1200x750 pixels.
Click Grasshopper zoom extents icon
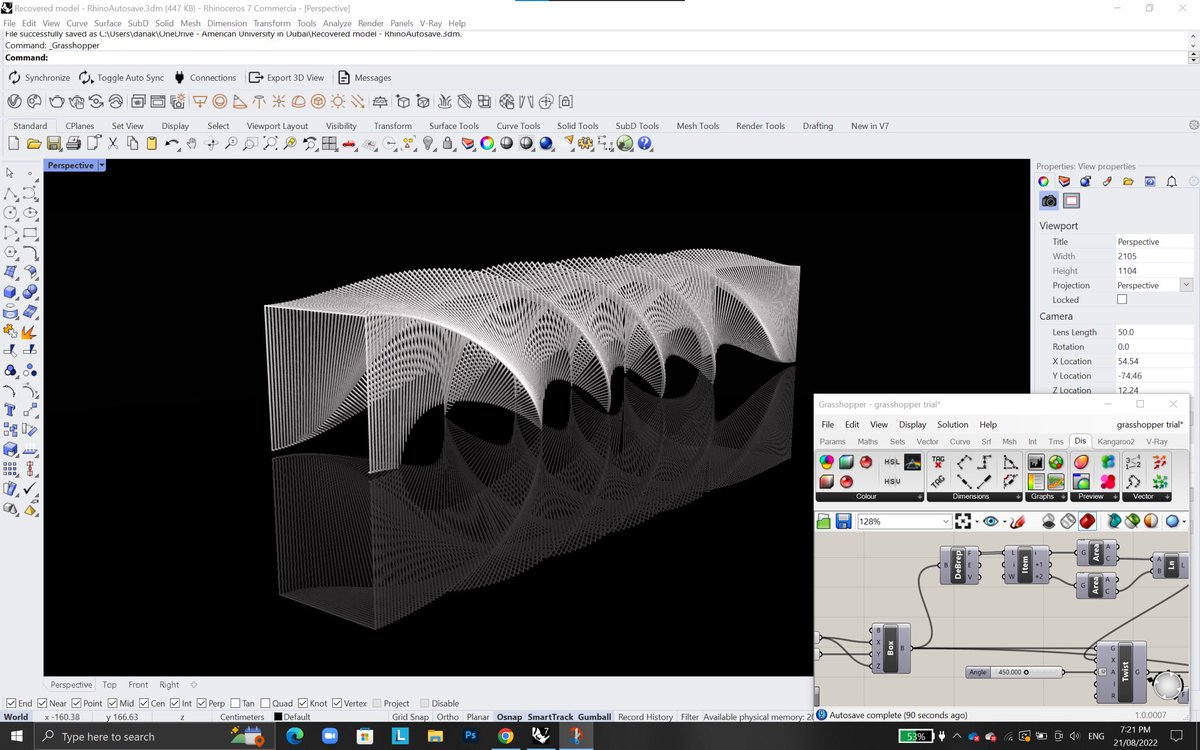tap(963, 521)
